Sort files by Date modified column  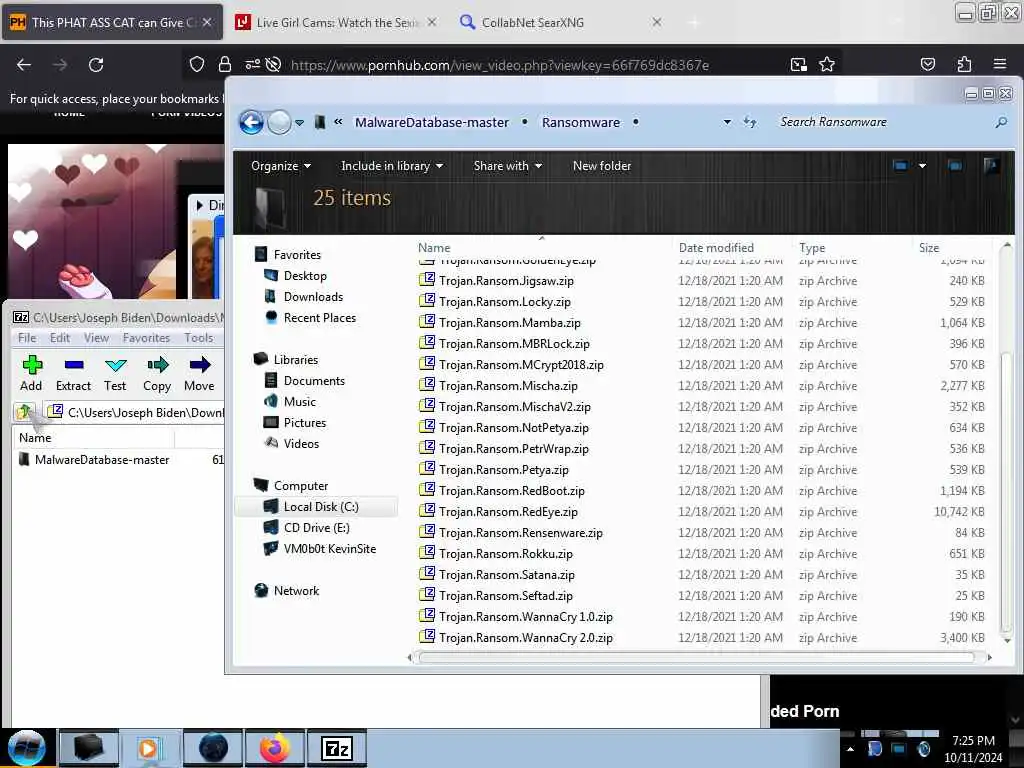pyautogui.click(x=716, y=248)
